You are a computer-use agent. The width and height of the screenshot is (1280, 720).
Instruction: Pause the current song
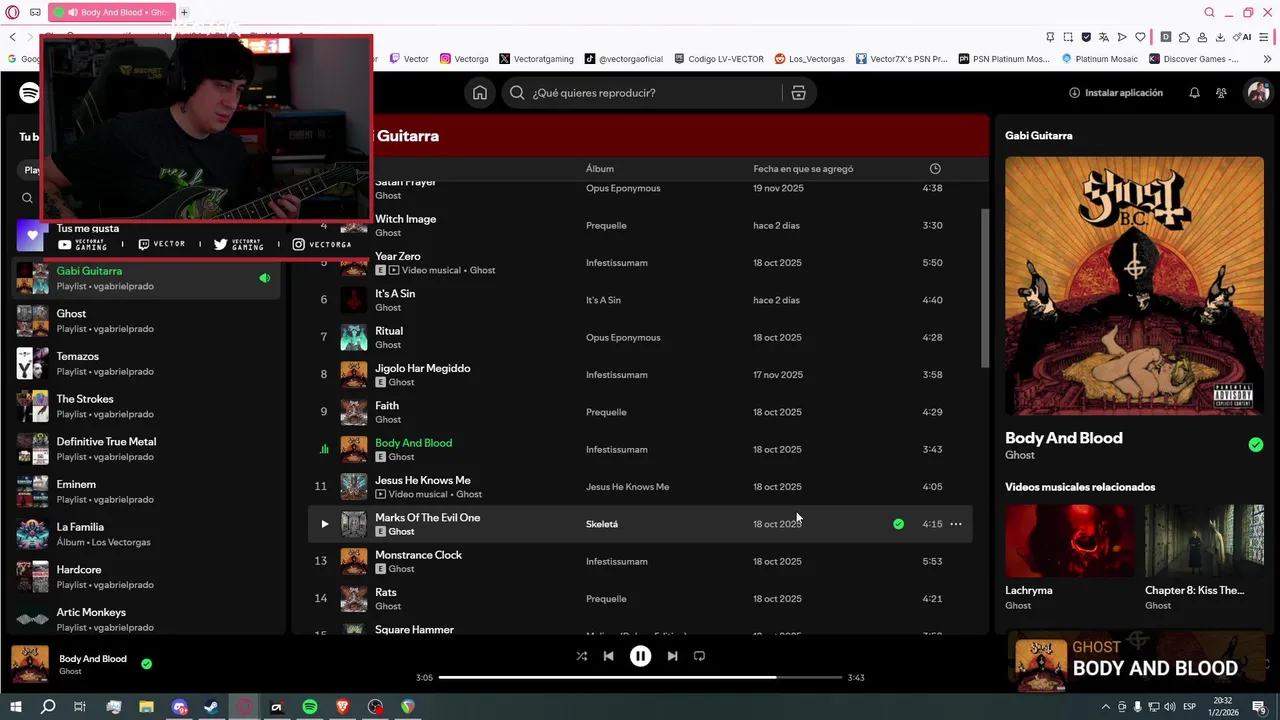[x=640, y=656]
